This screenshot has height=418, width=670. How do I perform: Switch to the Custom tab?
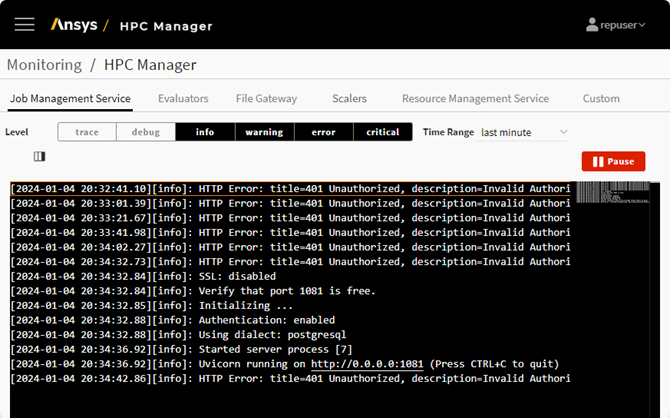click(x=601, y=99)
